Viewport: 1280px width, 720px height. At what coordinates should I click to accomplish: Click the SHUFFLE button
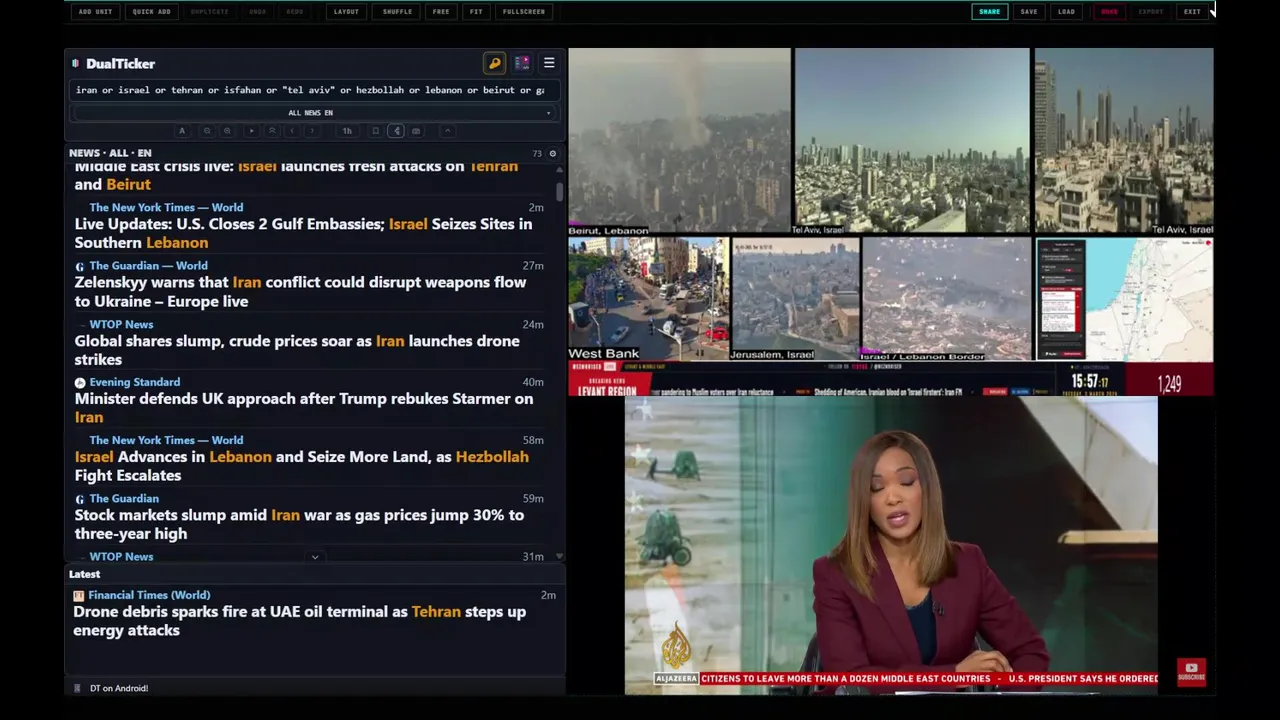(x=397, y=12)
